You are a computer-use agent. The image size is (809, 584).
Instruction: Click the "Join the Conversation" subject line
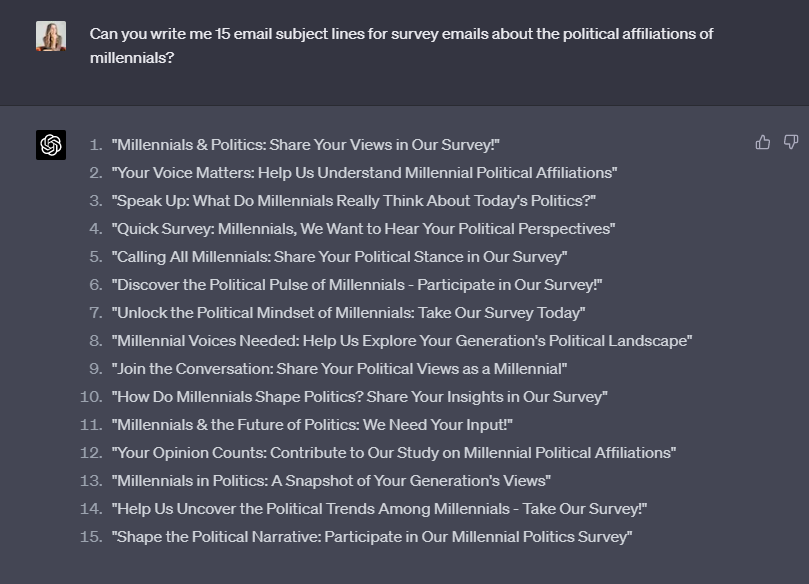point(339,369)
